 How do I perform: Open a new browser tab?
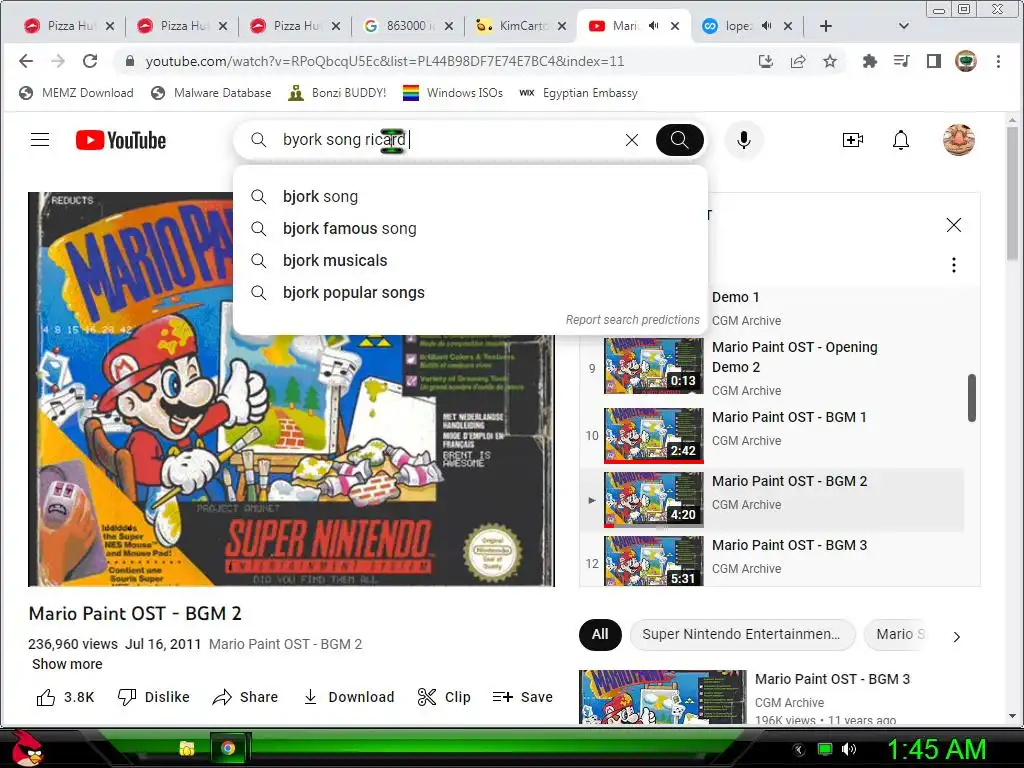coord(825,26)
